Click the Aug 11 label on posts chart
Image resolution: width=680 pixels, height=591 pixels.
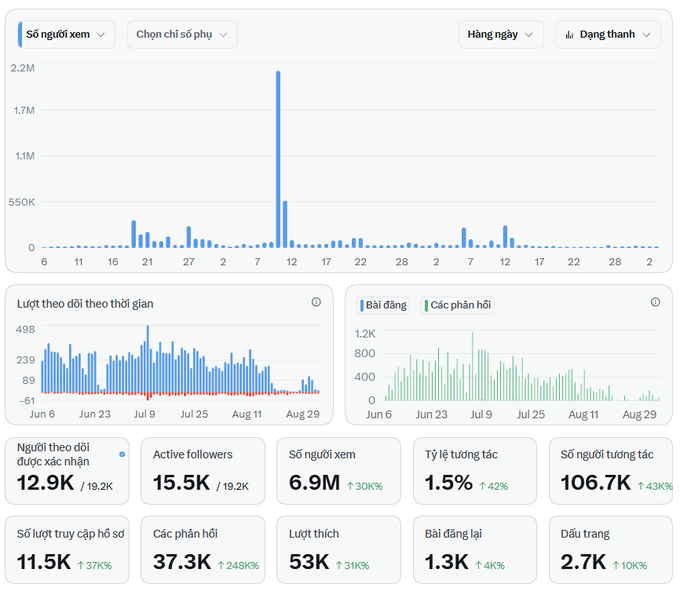584,415
